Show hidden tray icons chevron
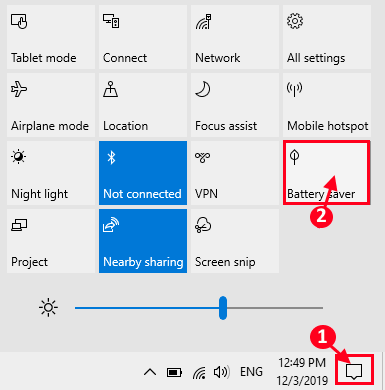The width and height of the screenshot is (385, 390). 150,372
